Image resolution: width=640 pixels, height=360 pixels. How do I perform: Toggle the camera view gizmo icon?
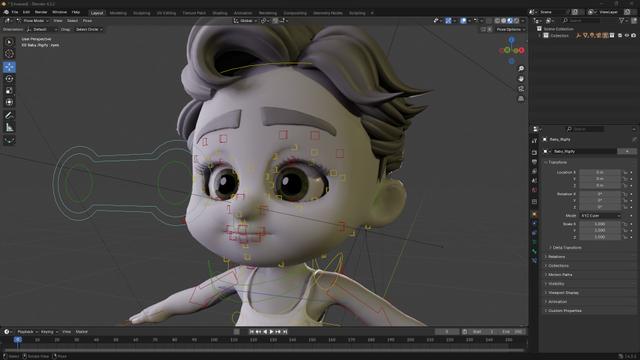coord(521,89)
